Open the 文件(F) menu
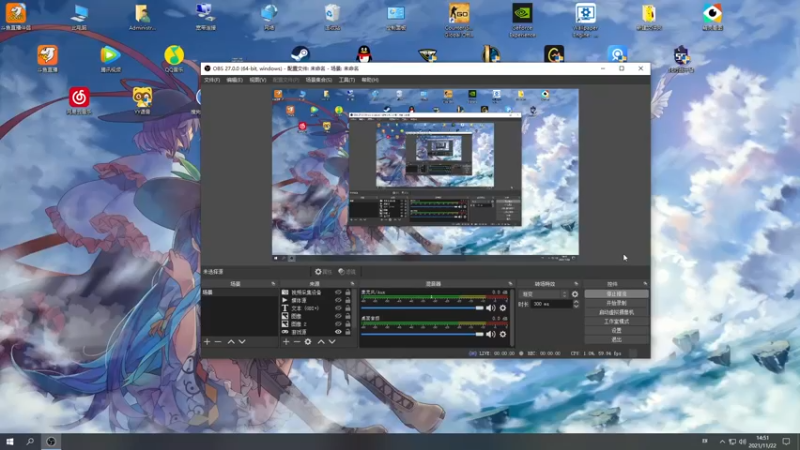 click(x=211, y=79)
